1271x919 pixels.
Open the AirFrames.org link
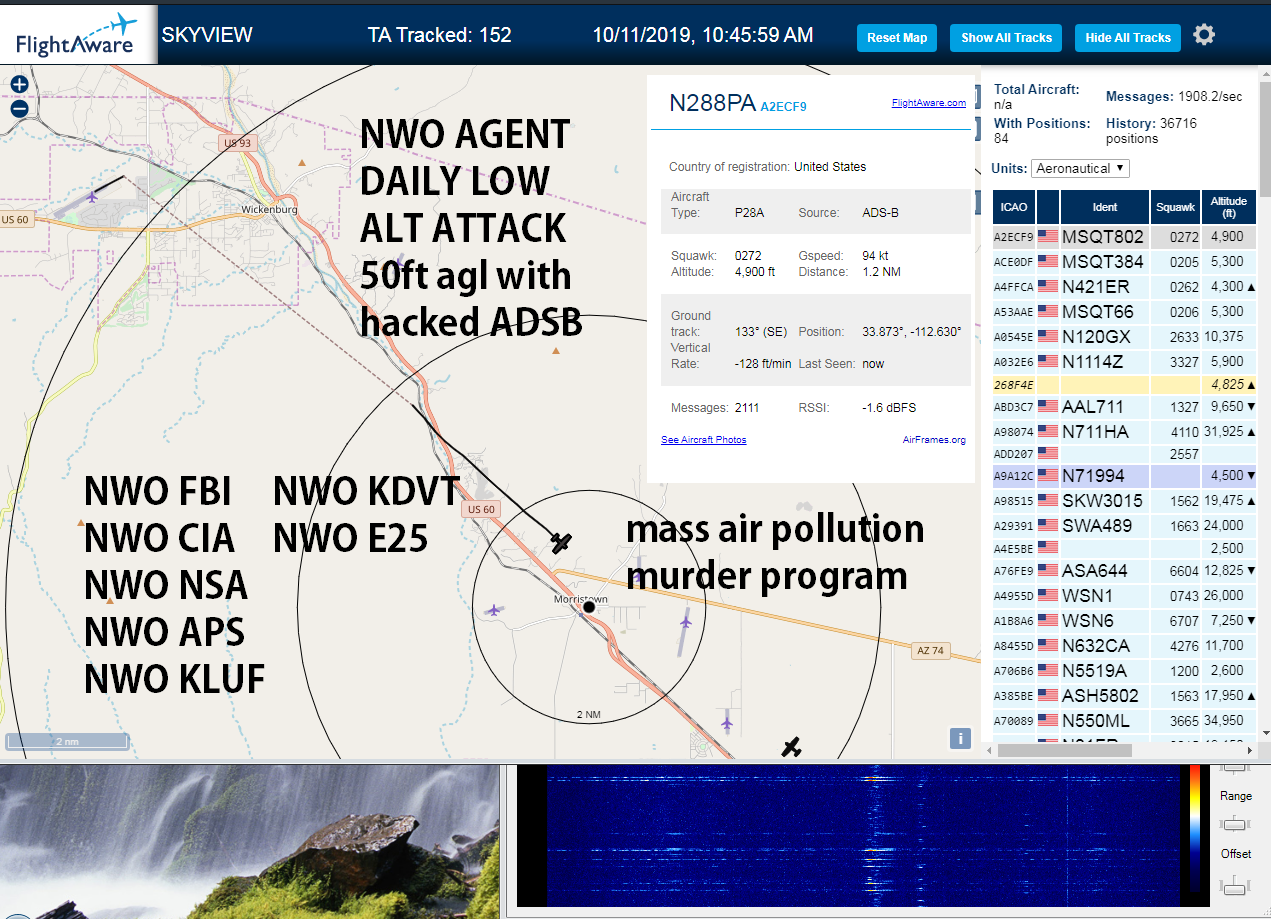click(934, 440)
